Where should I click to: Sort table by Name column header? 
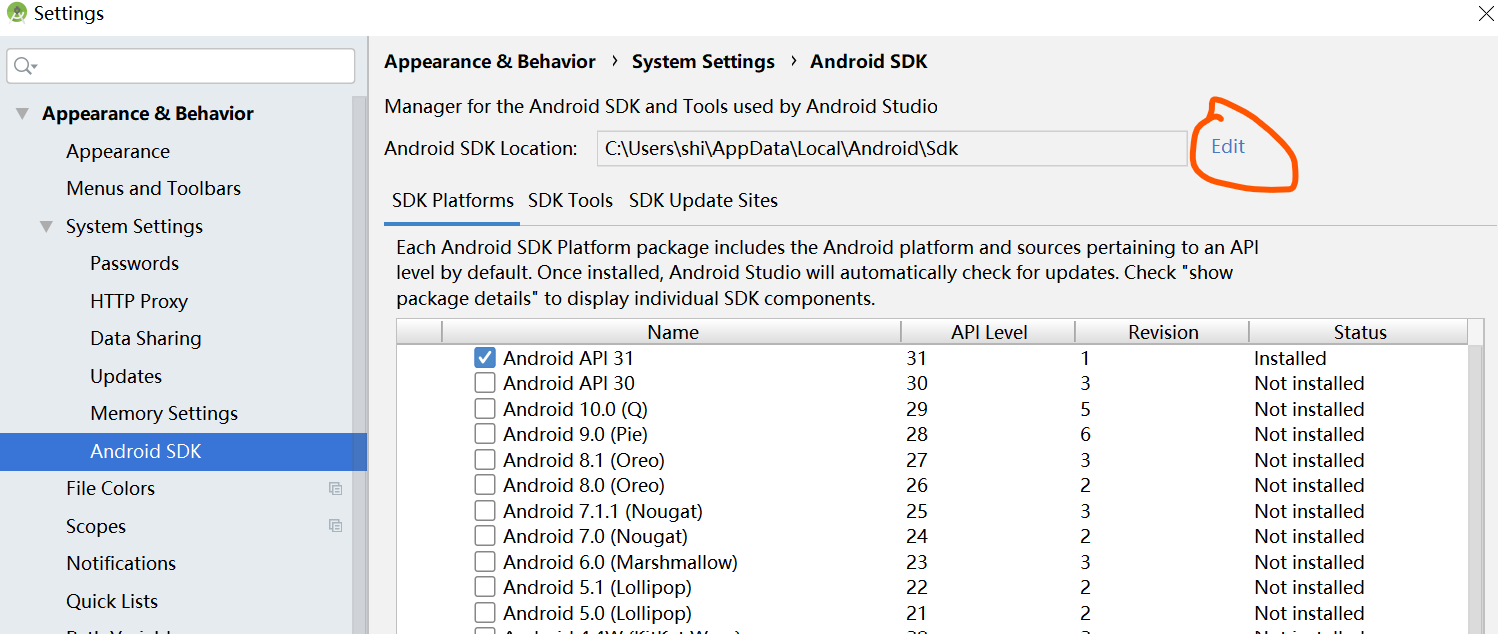click(x=672, y=333)
